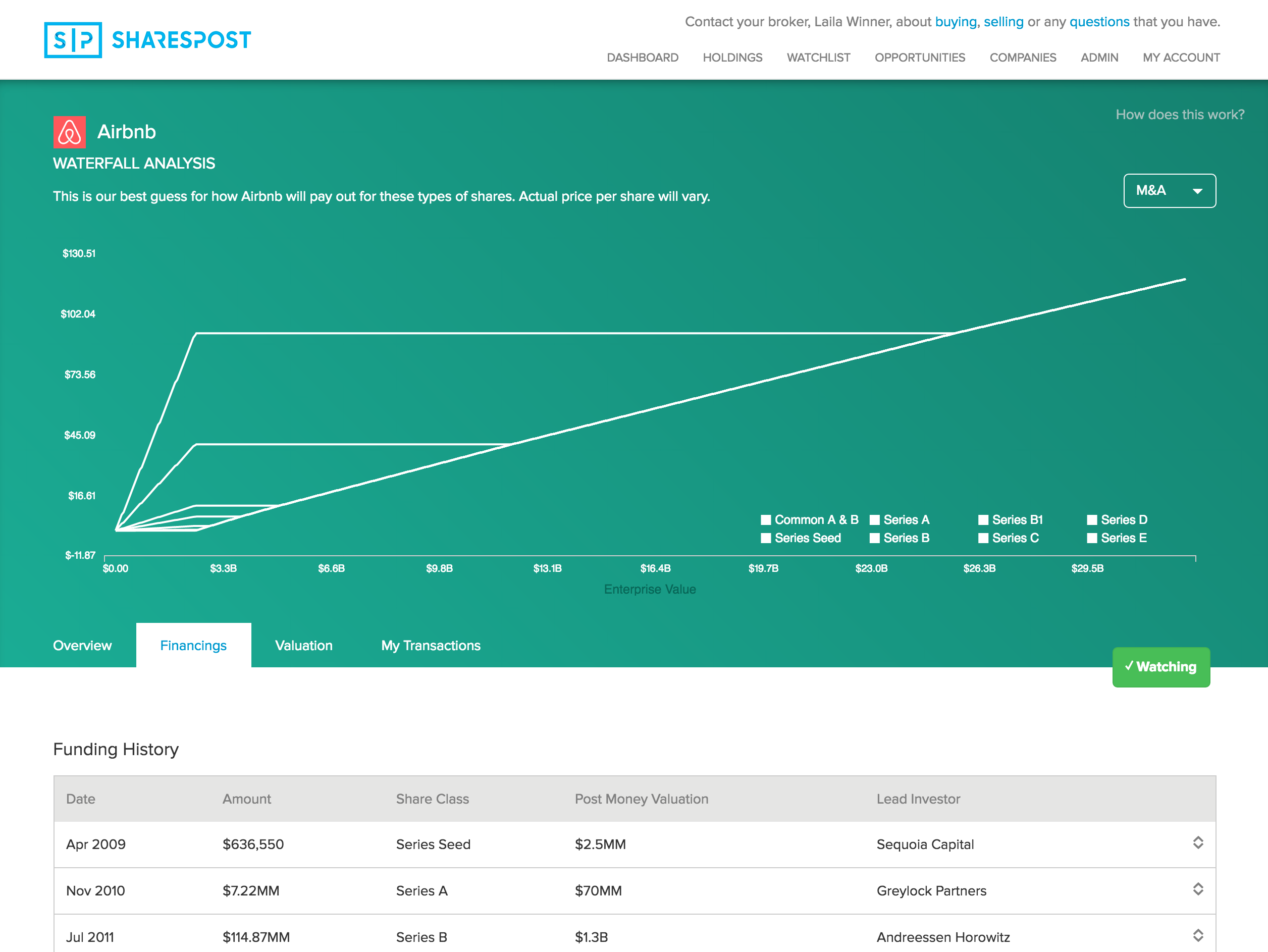Click the green Watching button
The height and width of the screenshot is (952, 1268).
pos(1161,667)
